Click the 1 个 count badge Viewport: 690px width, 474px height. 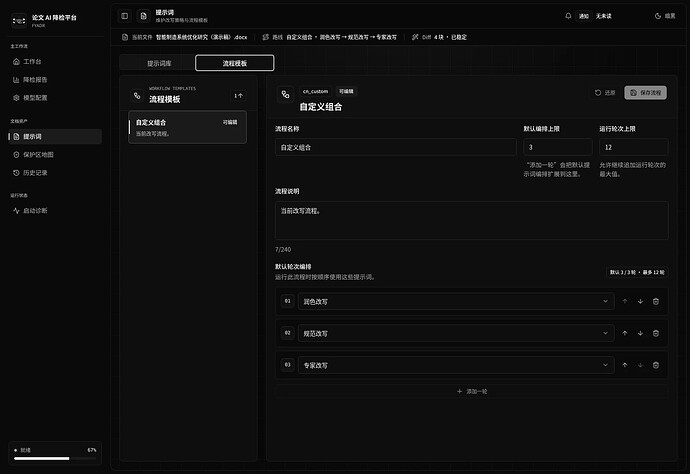coord(238,96)
